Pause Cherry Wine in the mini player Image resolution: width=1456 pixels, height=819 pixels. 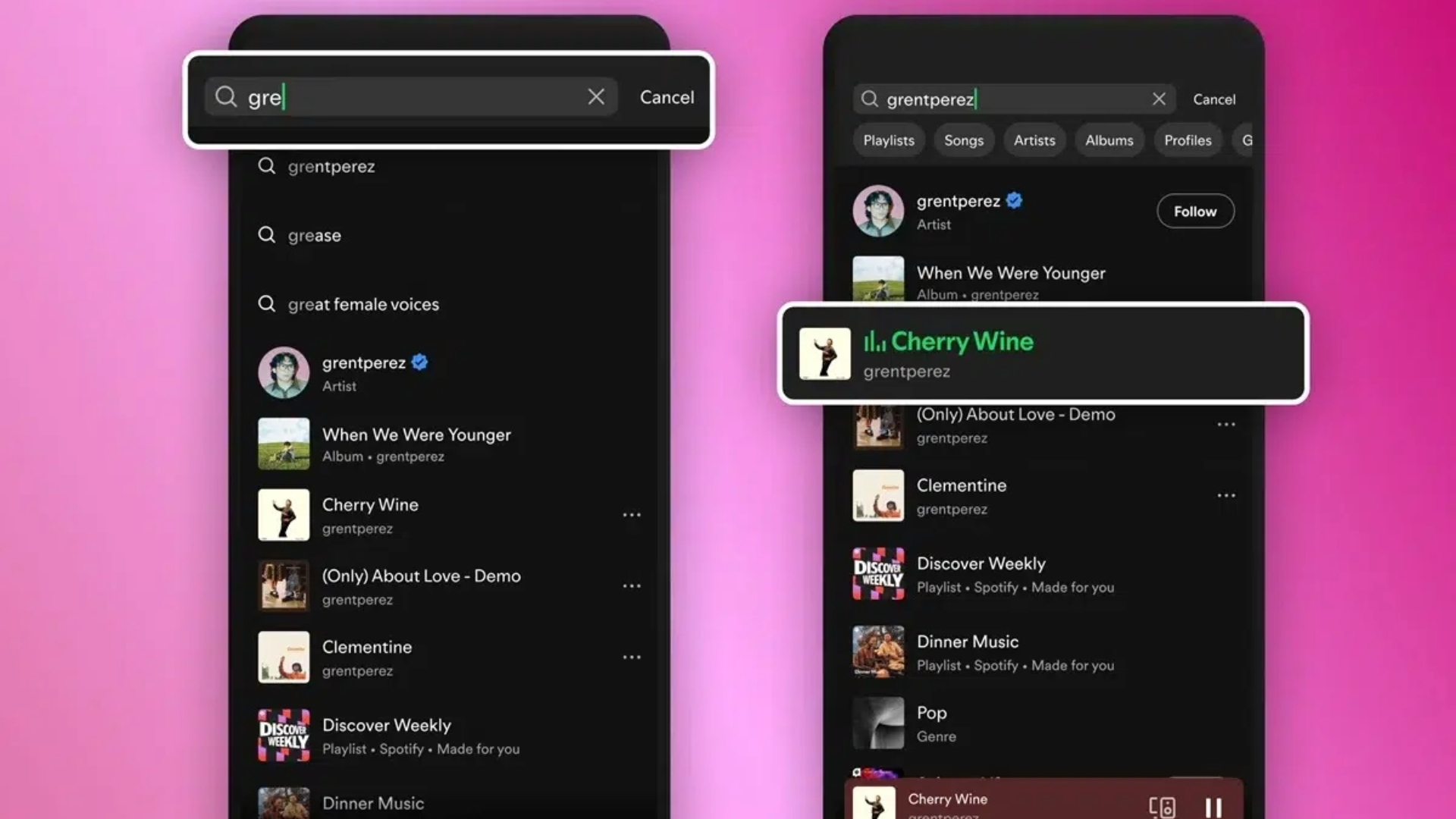1213,807
